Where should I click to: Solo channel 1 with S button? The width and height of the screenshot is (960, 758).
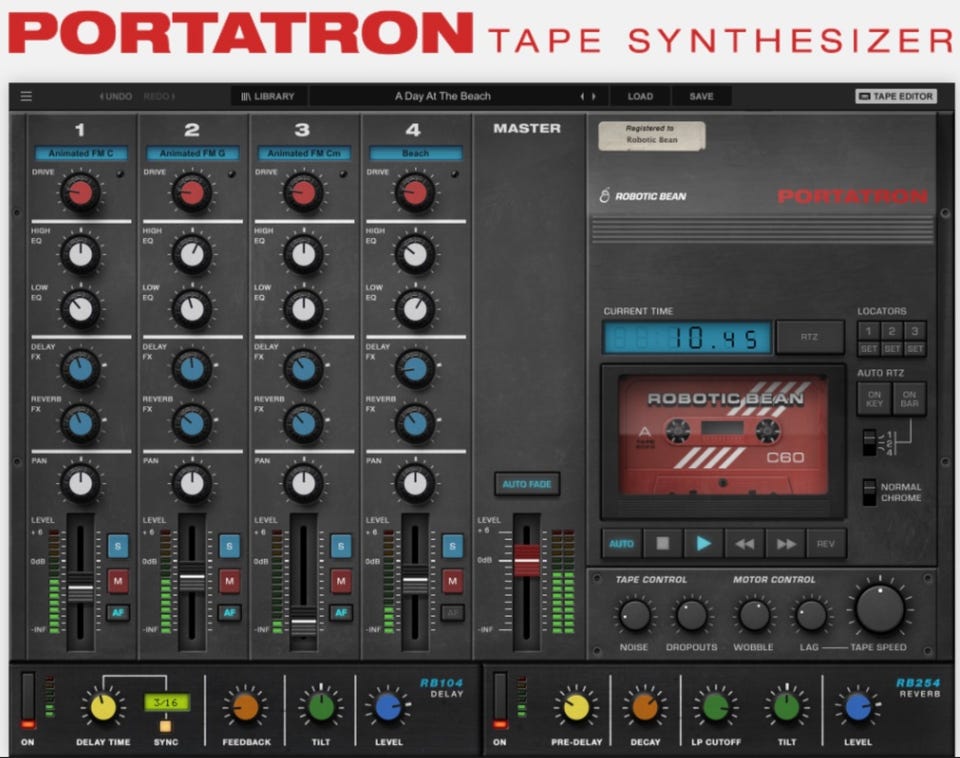point(118,545)
